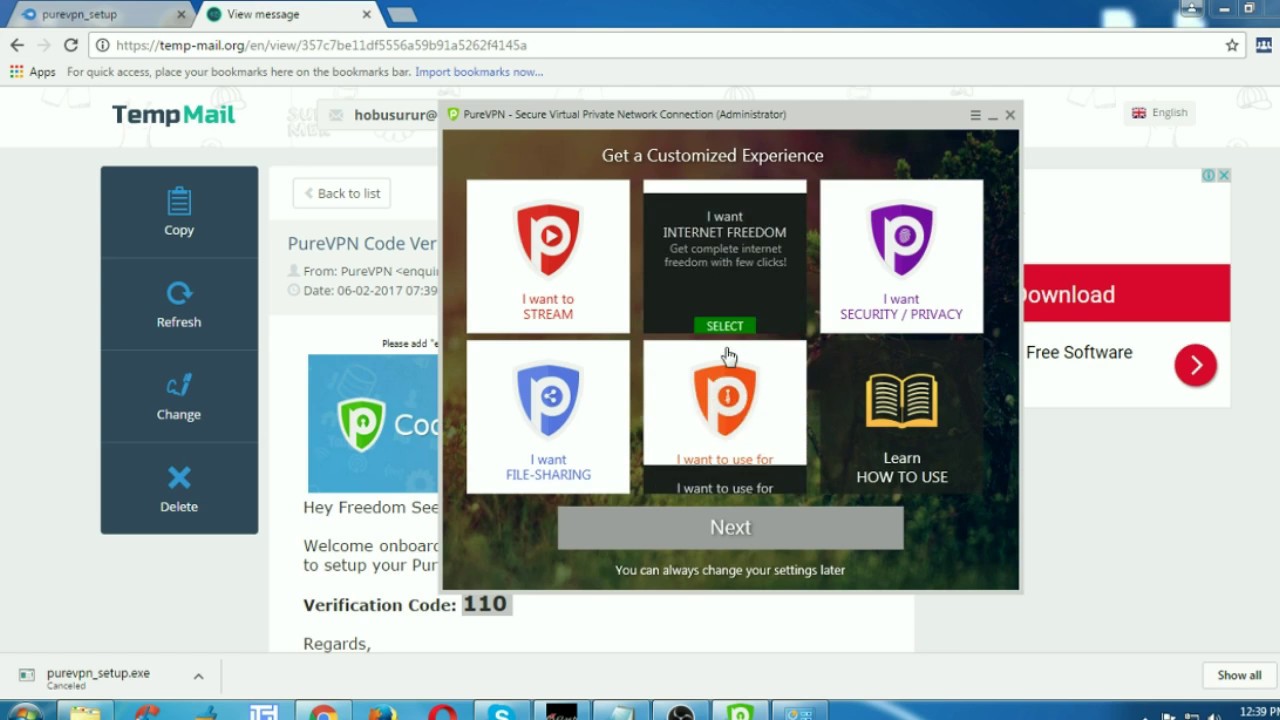Click the Next button in PureVPN
1280x720 pixels.
click(730, 527)
